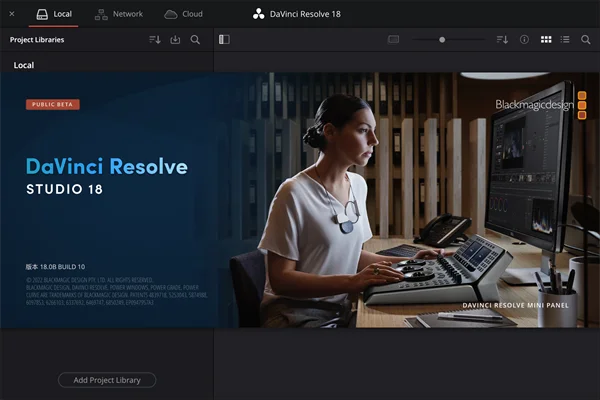Select the Local library entry
This screenshot has width=600, height=400.
(x=24, y=65)
